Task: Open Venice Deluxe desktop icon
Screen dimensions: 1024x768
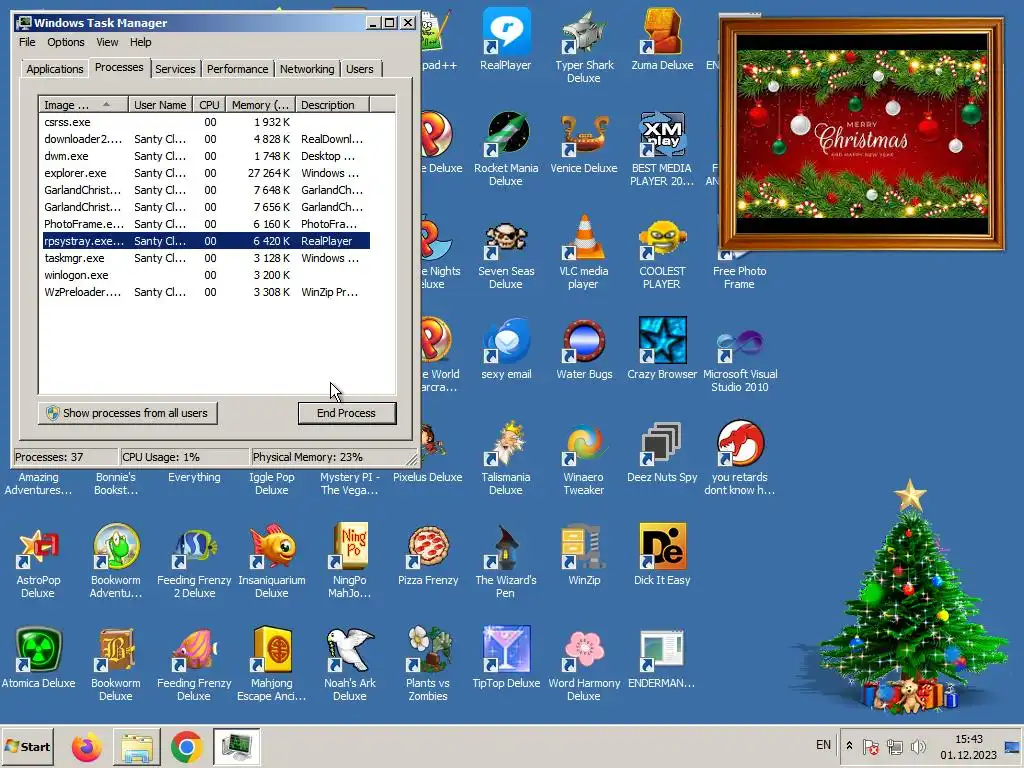Action: (584, 142)
